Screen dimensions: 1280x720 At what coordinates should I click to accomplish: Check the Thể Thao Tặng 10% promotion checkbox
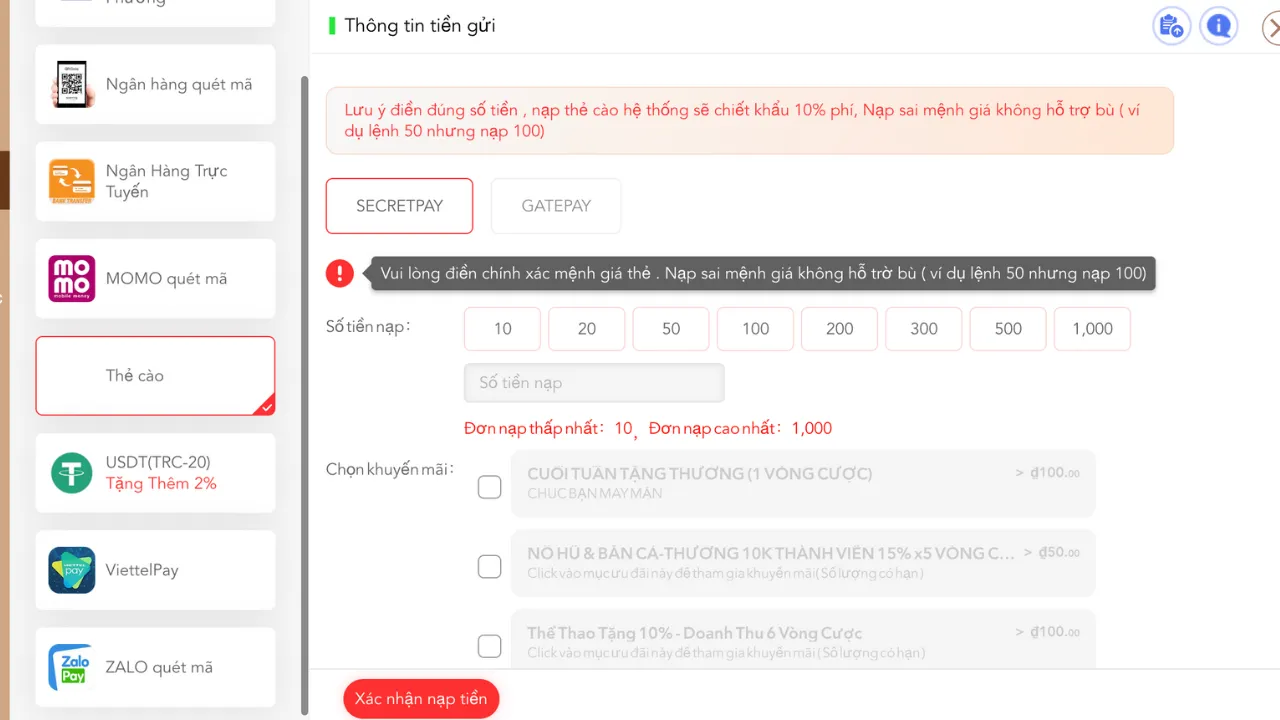point(489,646)
